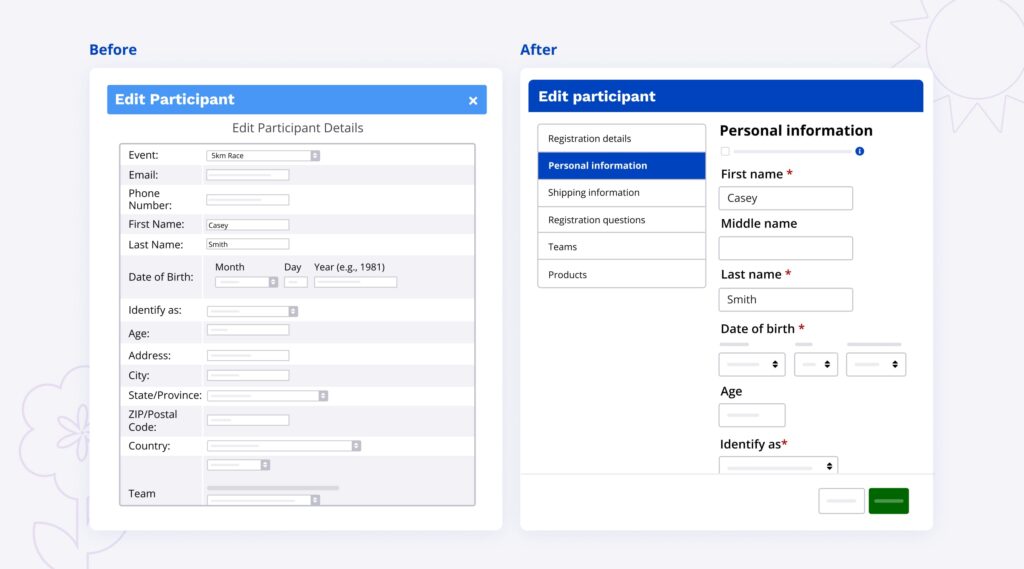This screenshot has width=1024, height=569.
Task: Expand the Month dropdown in old form
Action: click(x=246, y=282)
